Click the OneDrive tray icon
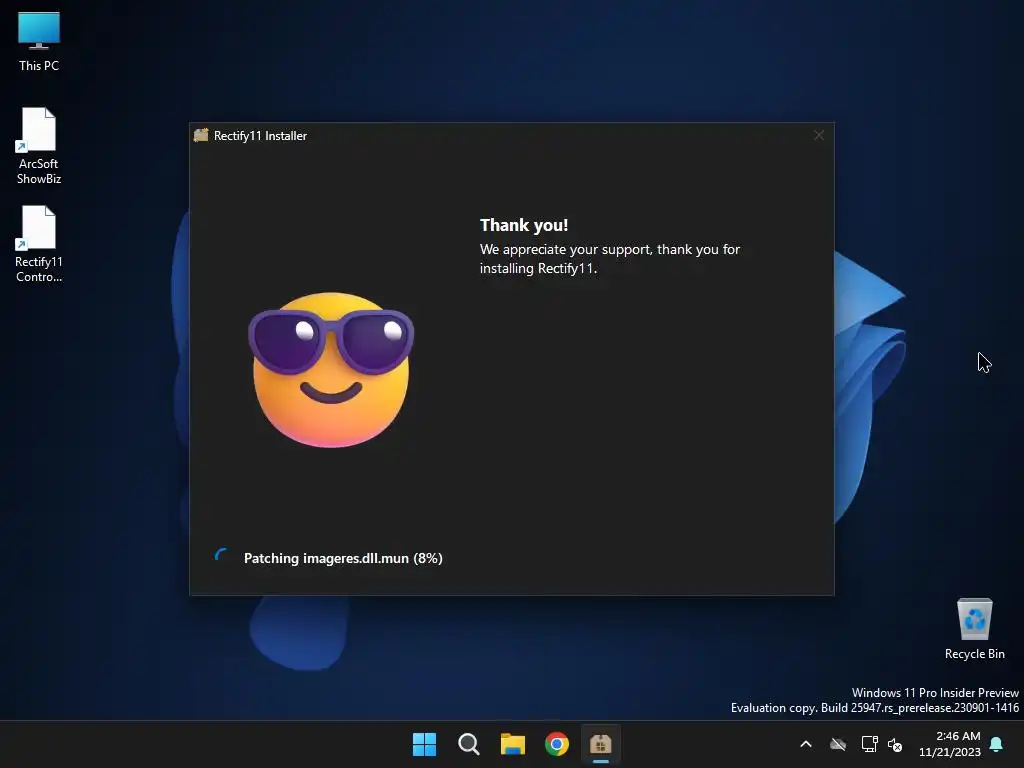1024x768 pixels. [838, 744]
